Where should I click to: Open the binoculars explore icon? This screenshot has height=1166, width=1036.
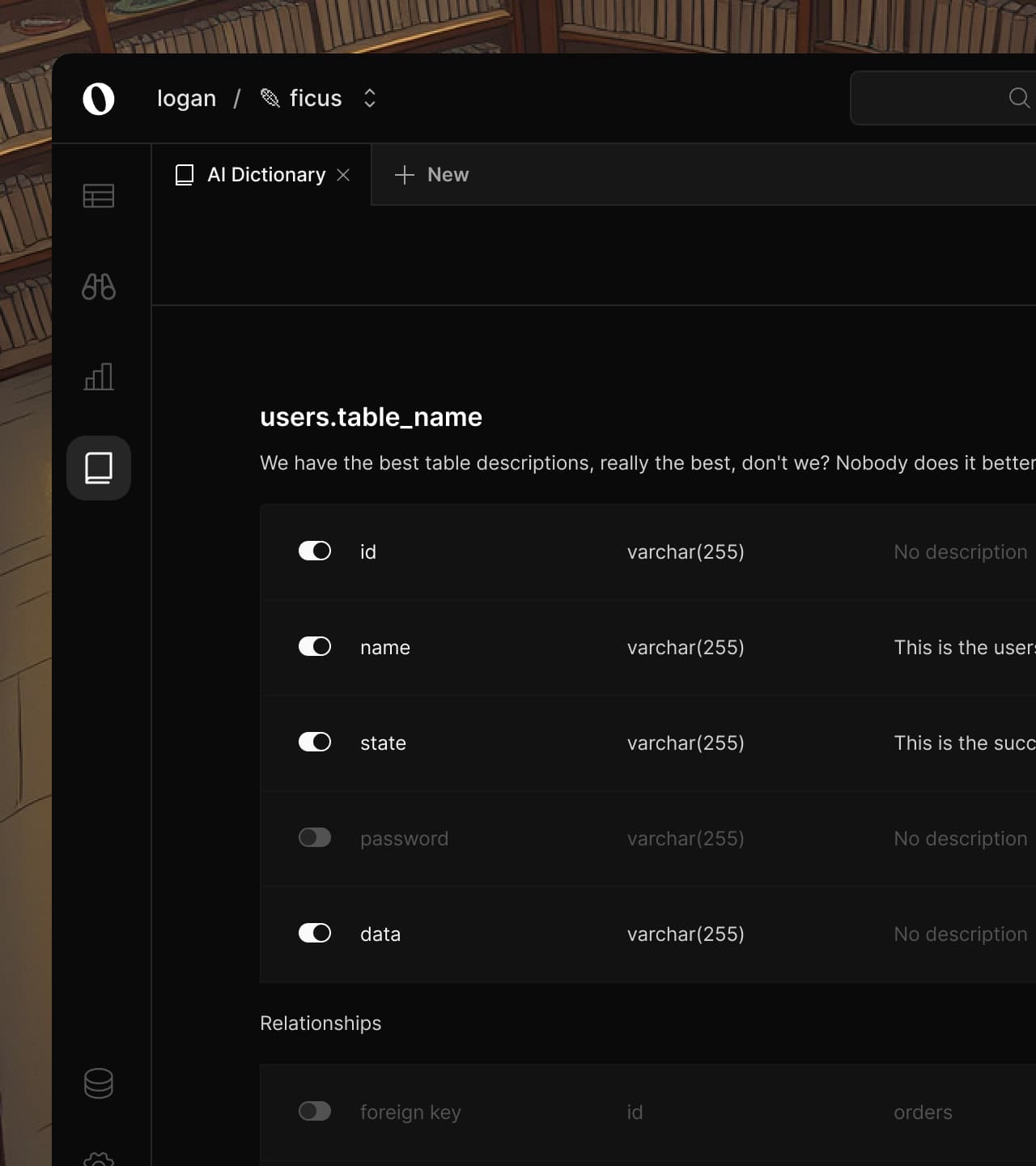(99, 287)
